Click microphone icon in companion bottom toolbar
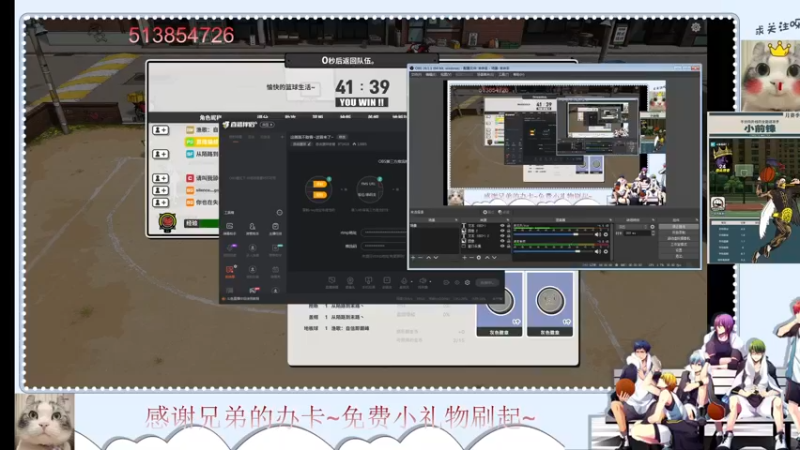This screenshot has width=800, height=450. tap(404, 283)
